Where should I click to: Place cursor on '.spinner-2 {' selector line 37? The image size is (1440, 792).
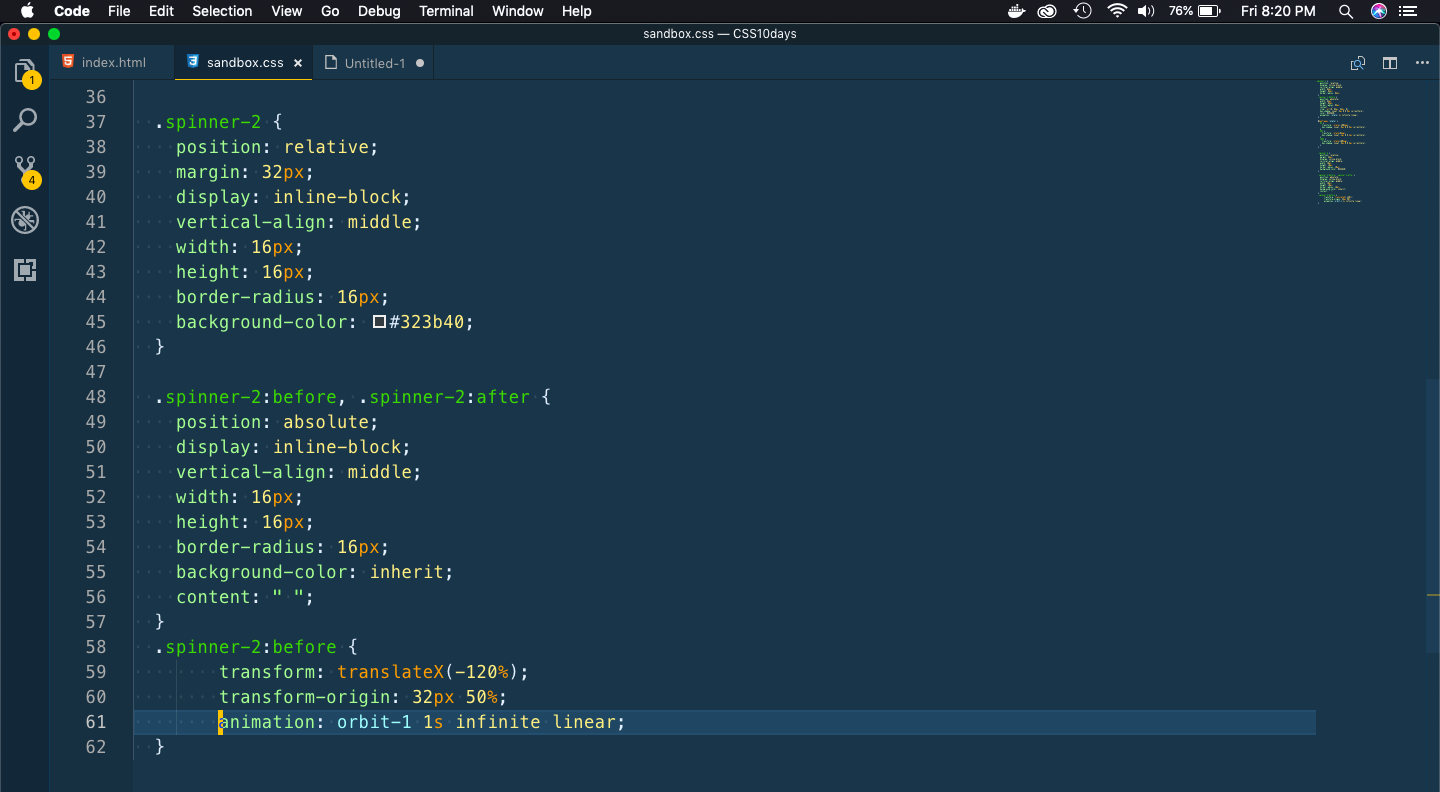click(219, 122)
